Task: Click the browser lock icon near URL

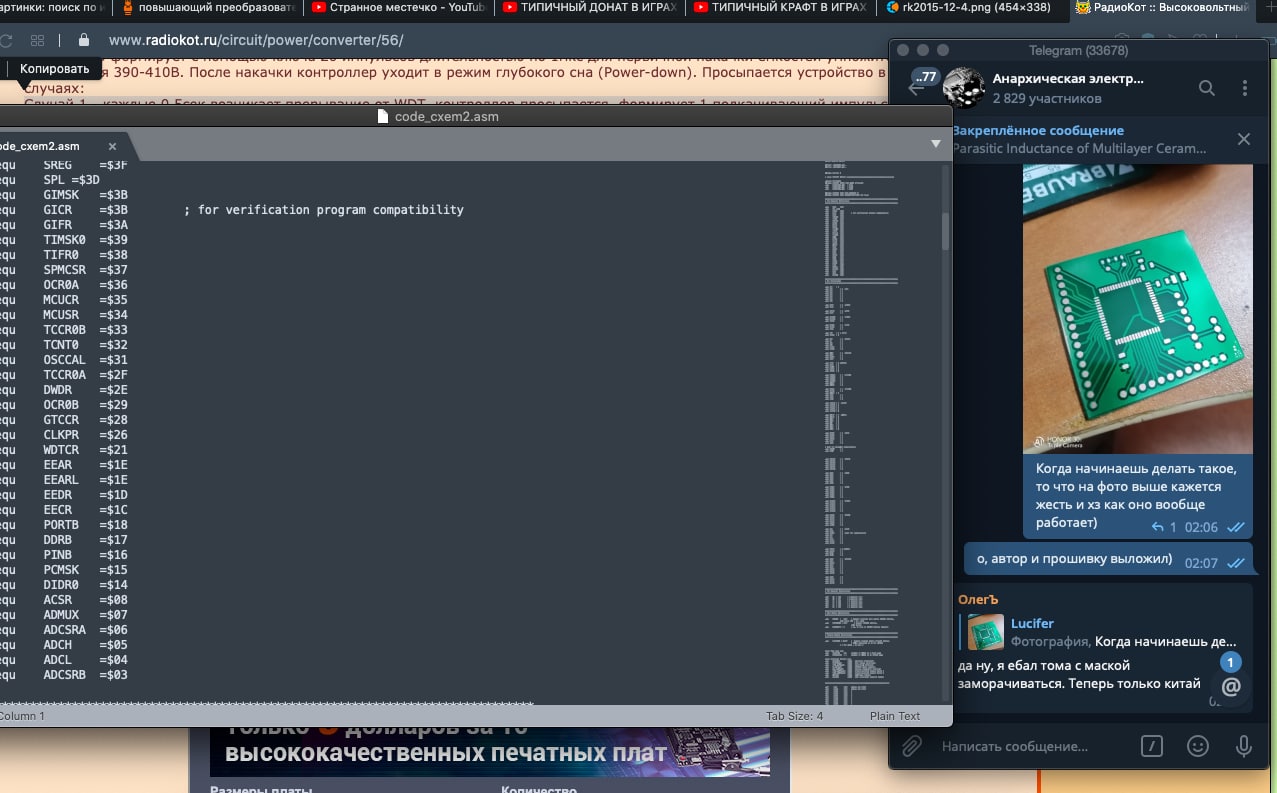Action: coord(84,41)
